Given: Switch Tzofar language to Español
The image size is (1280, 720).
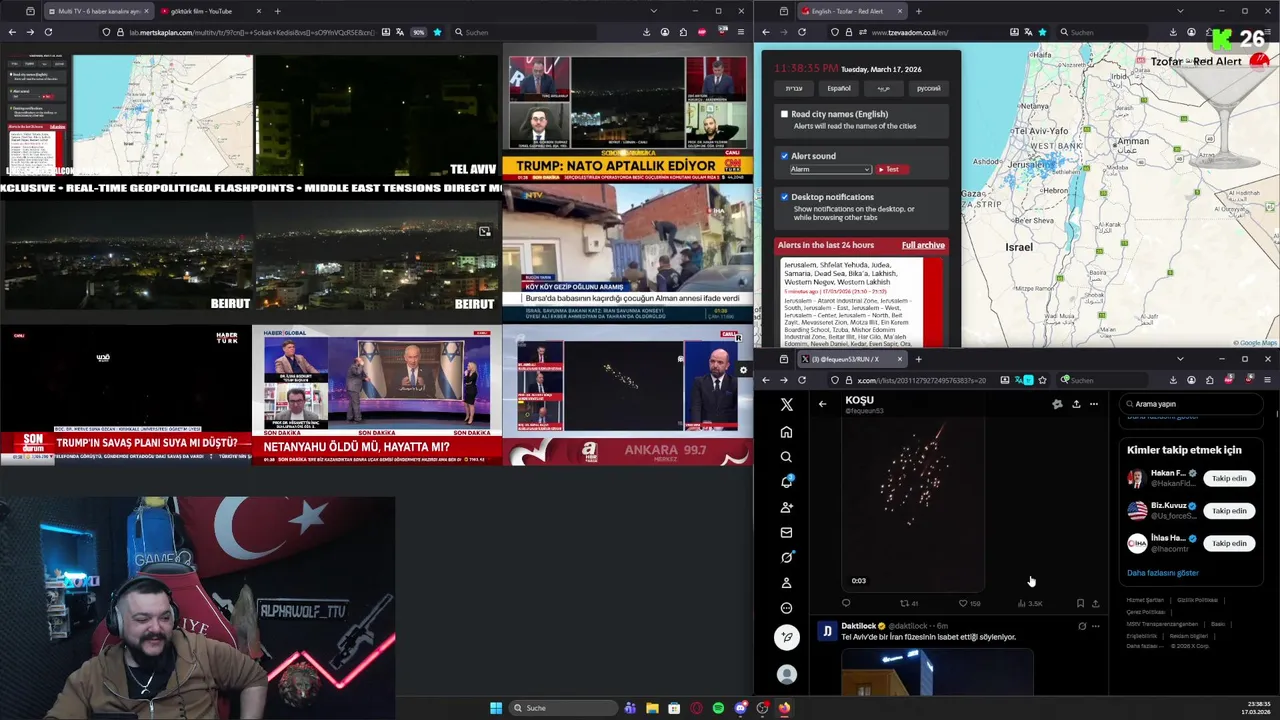Looking at the screenshot, I should coord(839,88).
